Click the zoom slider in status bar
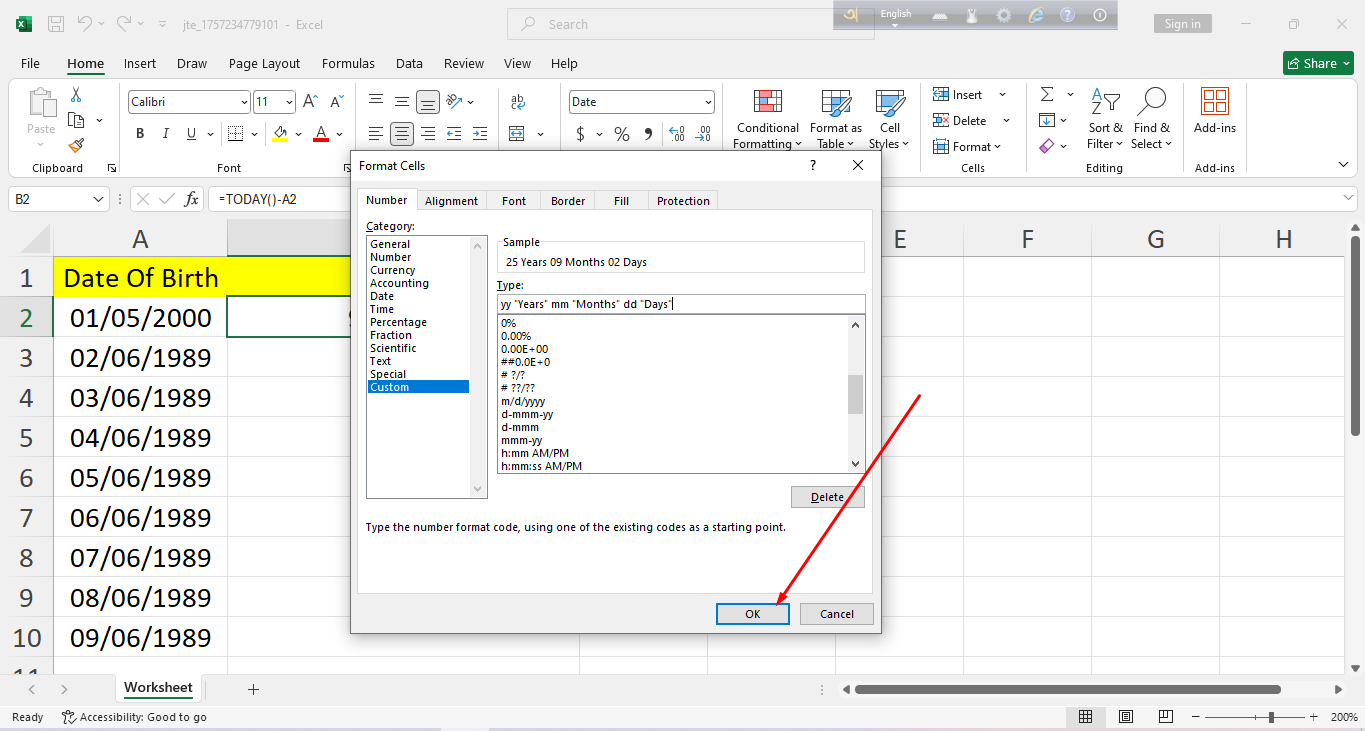The height and width of the screenshot is (731, 1365). point(1271,717)
